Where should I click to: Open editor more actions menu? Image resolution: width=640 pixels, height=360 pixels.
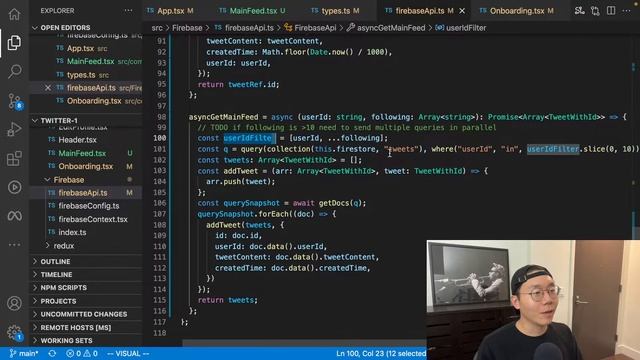(x=626, y=11)
